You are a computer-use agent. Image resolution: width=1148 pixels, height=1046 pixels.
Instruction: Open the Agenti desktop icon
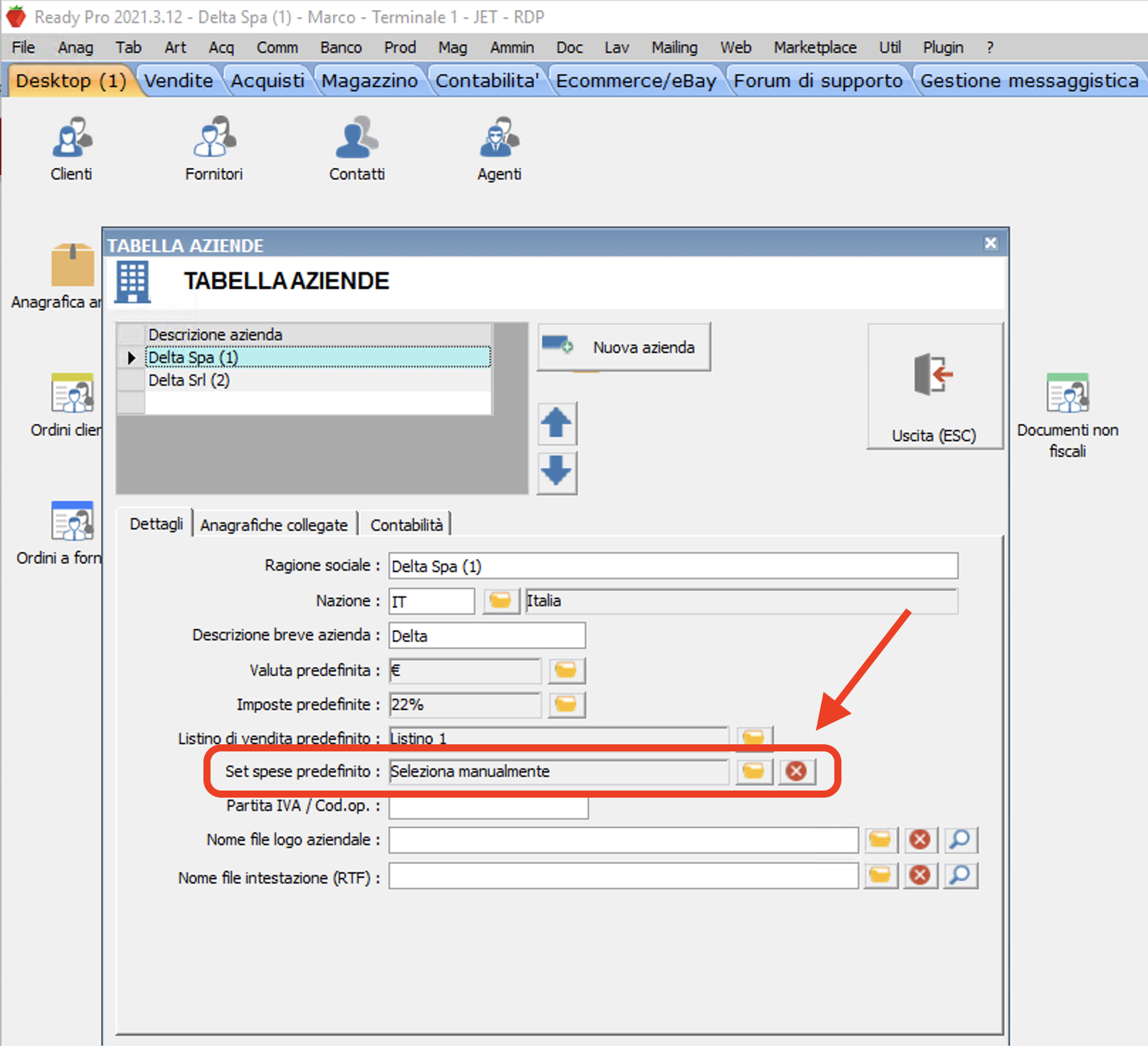coord(499,149)
